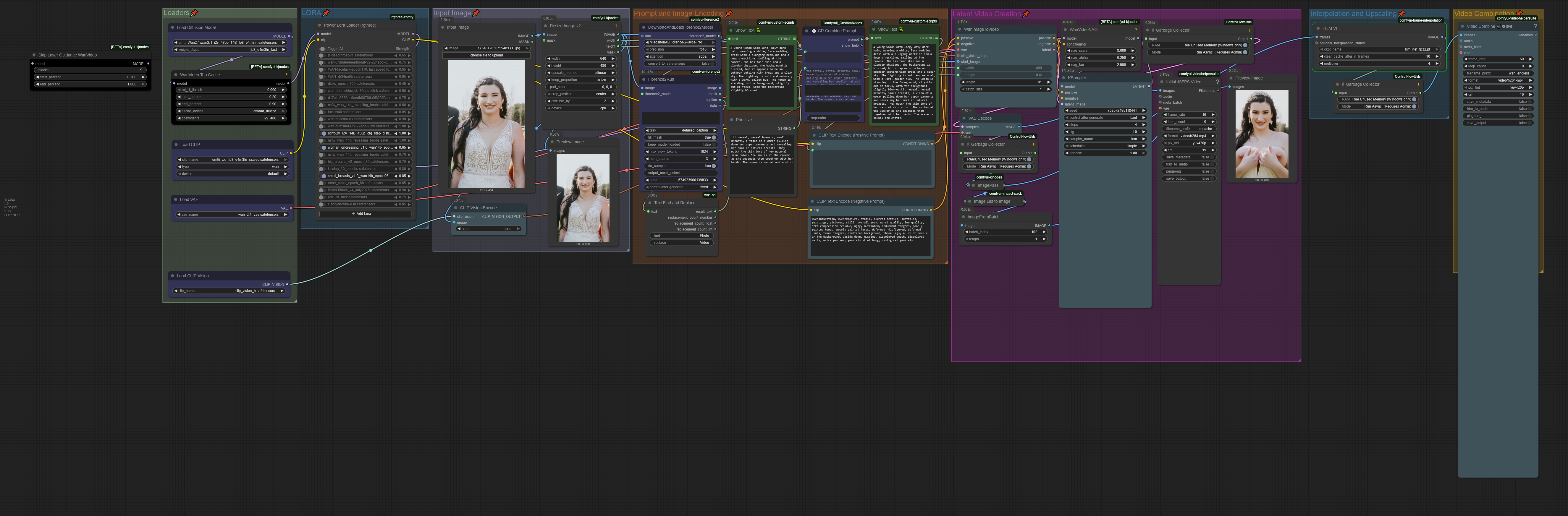Select the Video Combination group title
Image resolution: width=1568 pixels, height=516 pixels.
click(x=1484, y=13)
